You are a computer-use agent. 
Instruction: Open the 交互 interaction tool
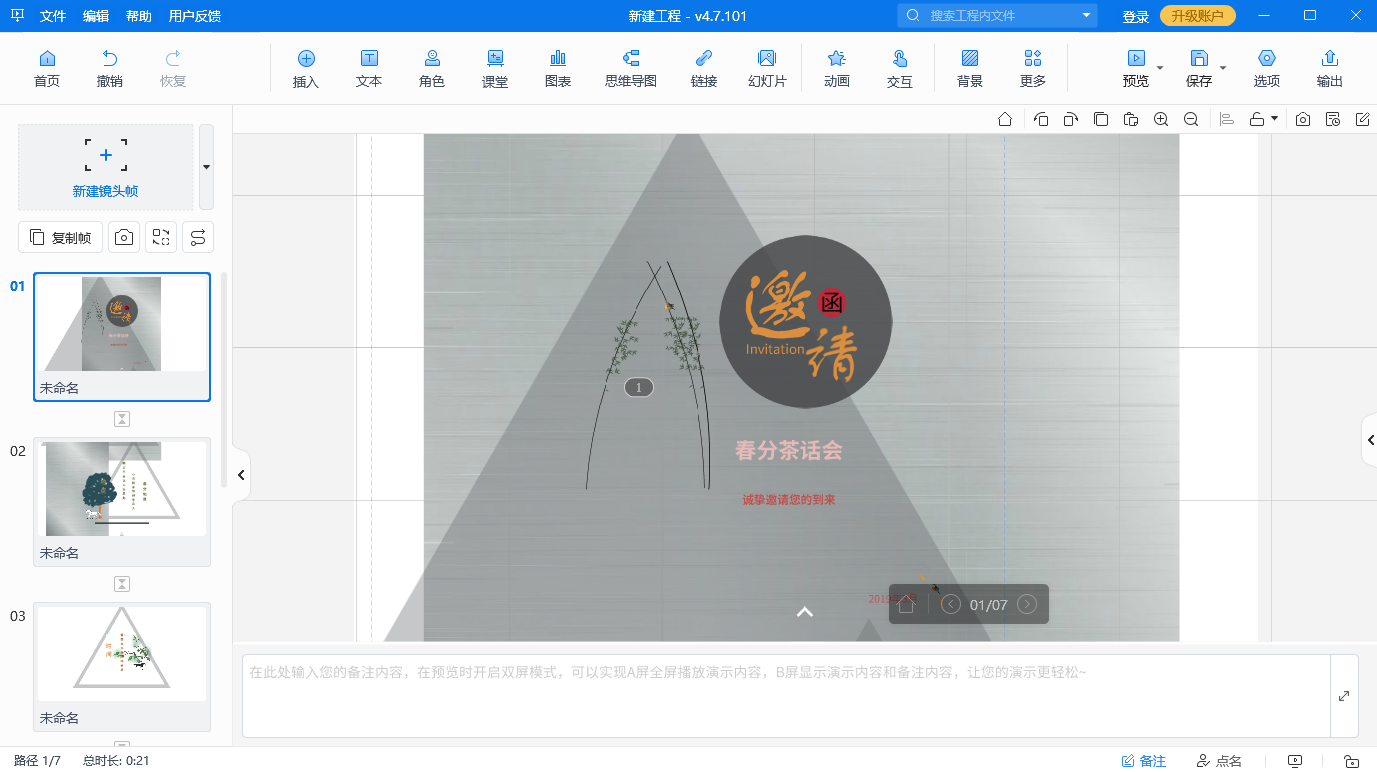click(x=900, y=68)
